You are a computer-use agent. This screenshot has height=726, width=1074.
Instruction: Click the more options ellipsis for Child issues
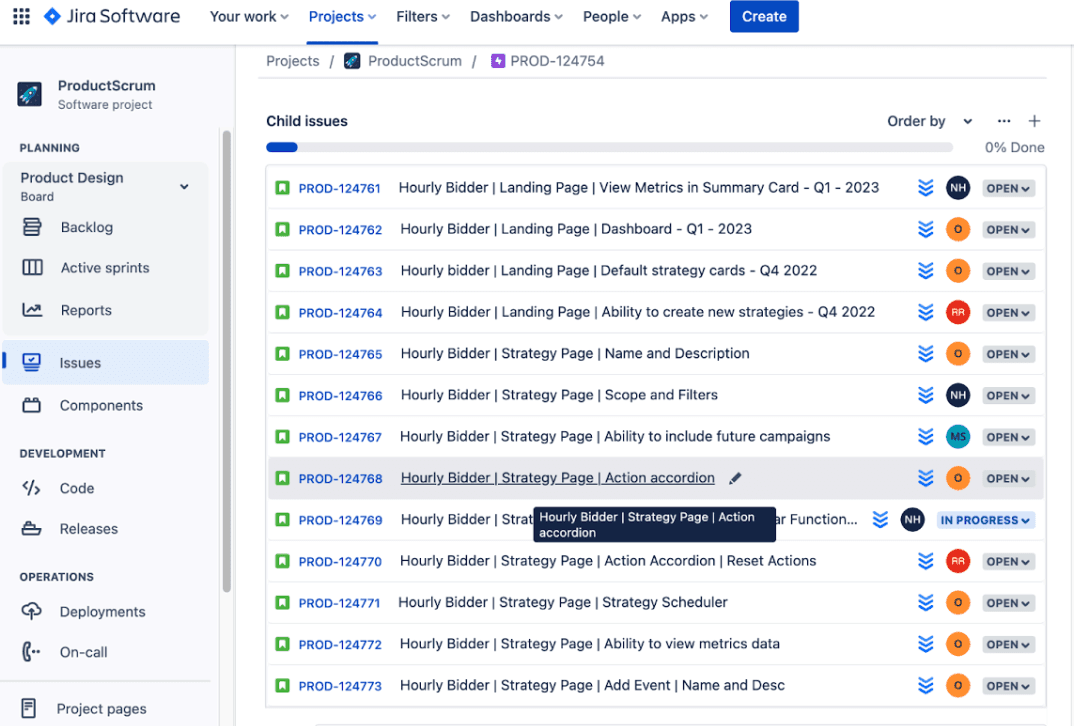pos(1003,121)
